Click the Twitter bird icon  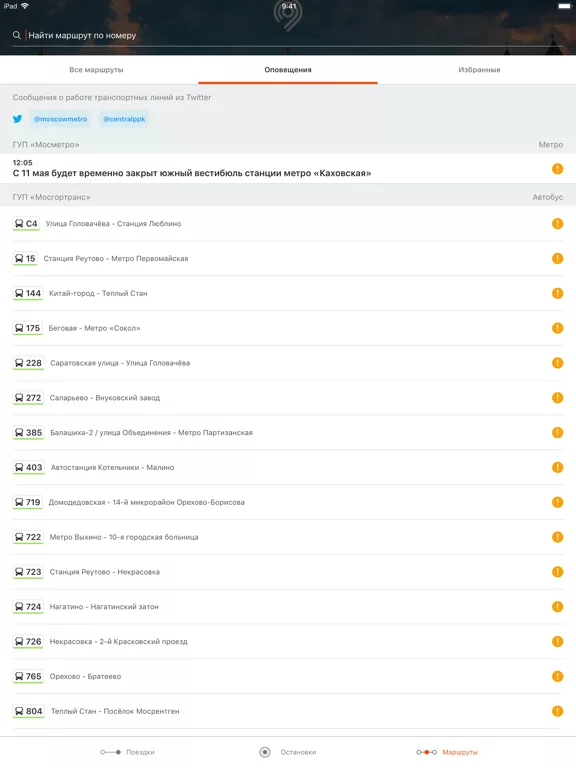point(18,119)
